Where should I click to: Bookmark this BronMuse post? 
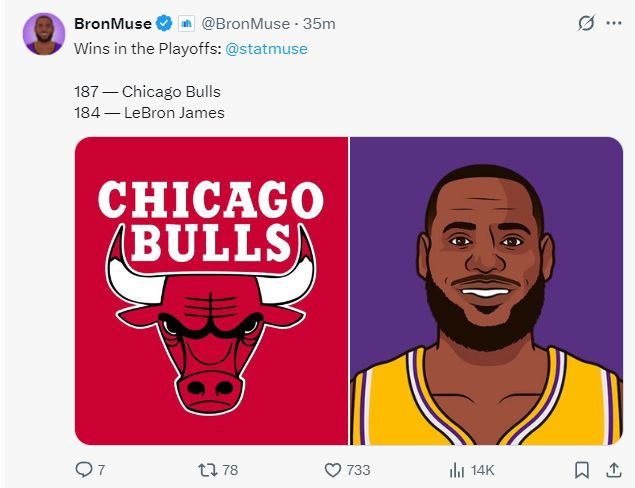(x=582, y=470)
